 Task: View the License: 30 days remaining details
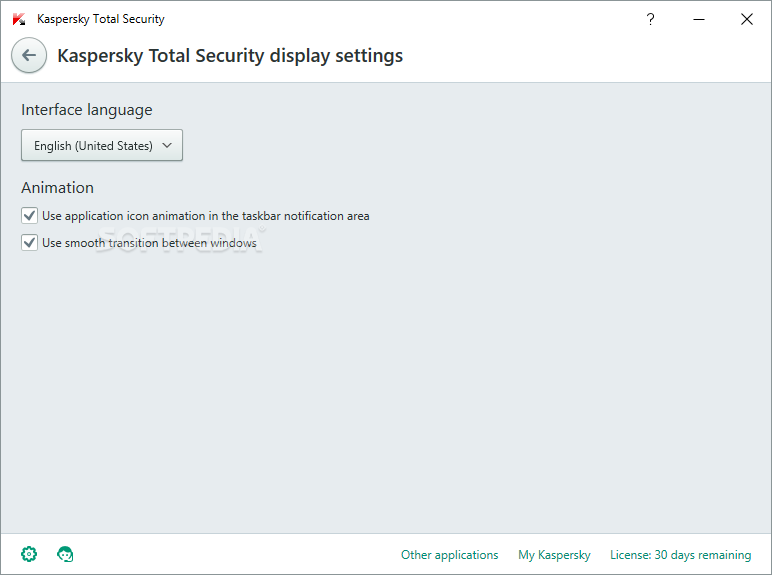pyautogui.click(x=680, y=555)
